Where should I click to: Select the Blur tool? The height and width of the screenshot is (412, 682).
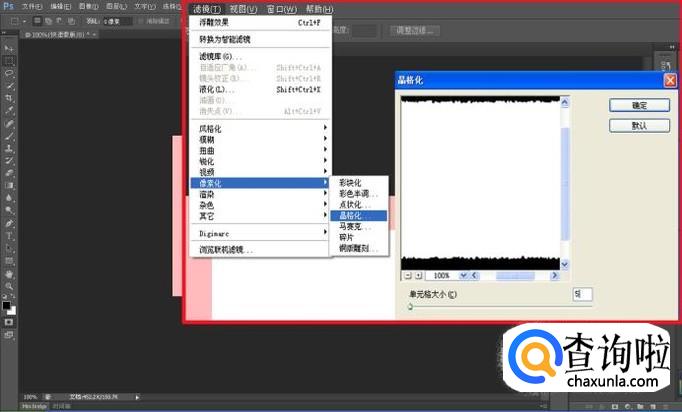(9, 198)
